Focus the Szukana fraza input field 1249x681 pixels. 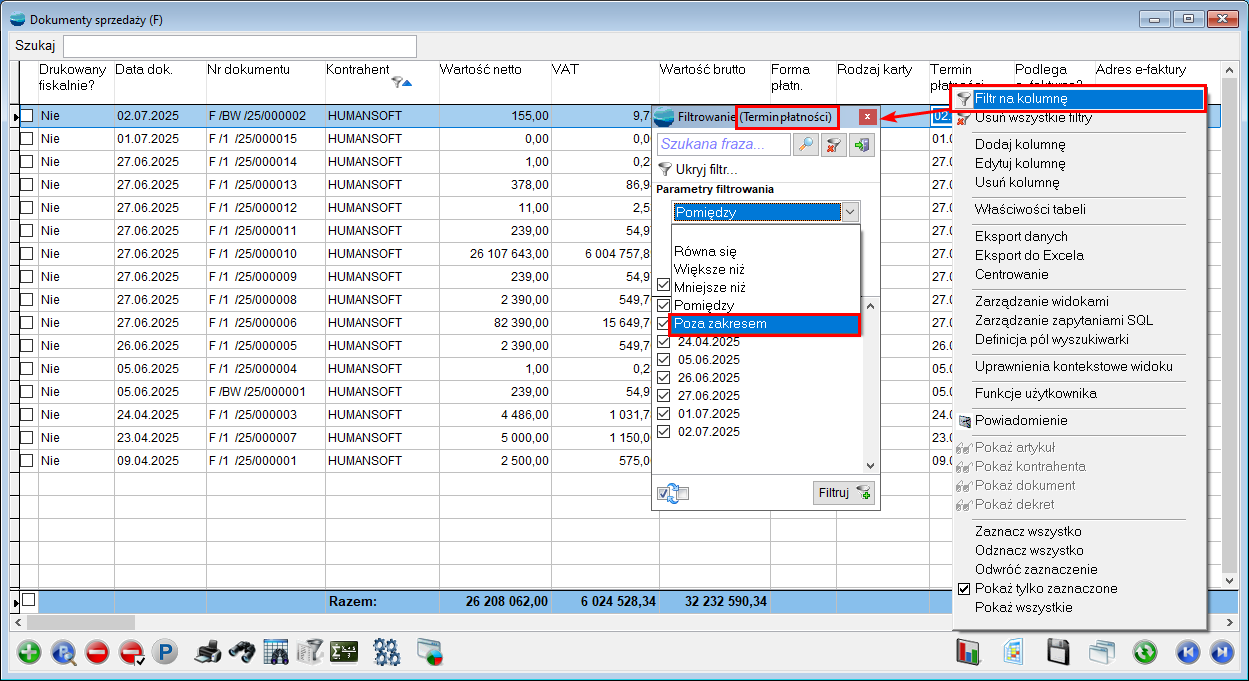[x=723, y=145]
